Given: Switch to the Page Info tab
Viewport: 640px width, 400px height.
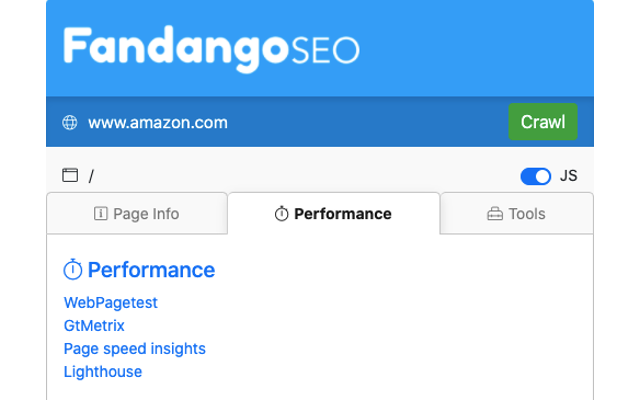Looking at the screenshot, I should click(137, 213).
